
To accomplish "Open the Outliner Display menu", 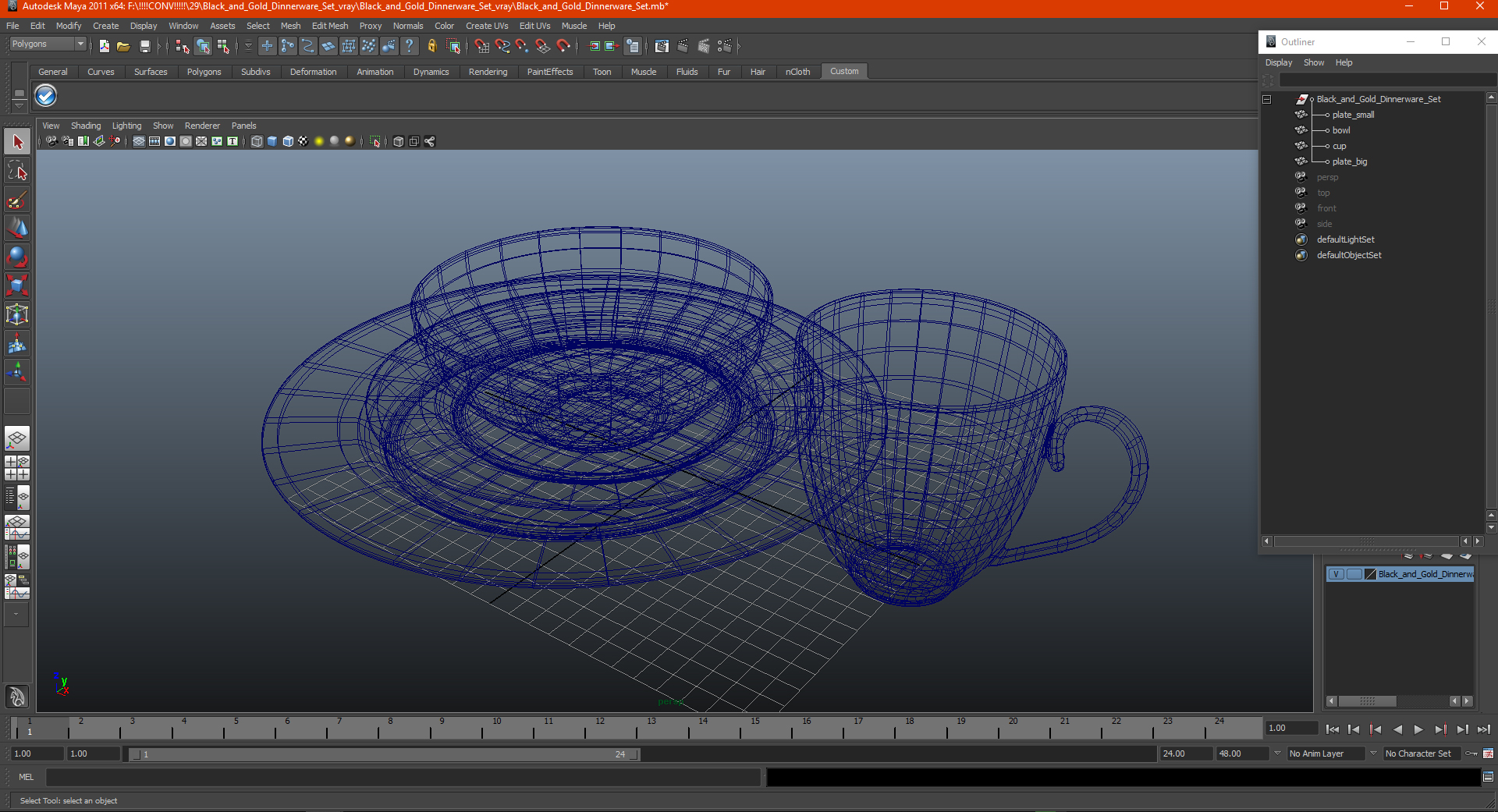I will tap(1279, 62).
